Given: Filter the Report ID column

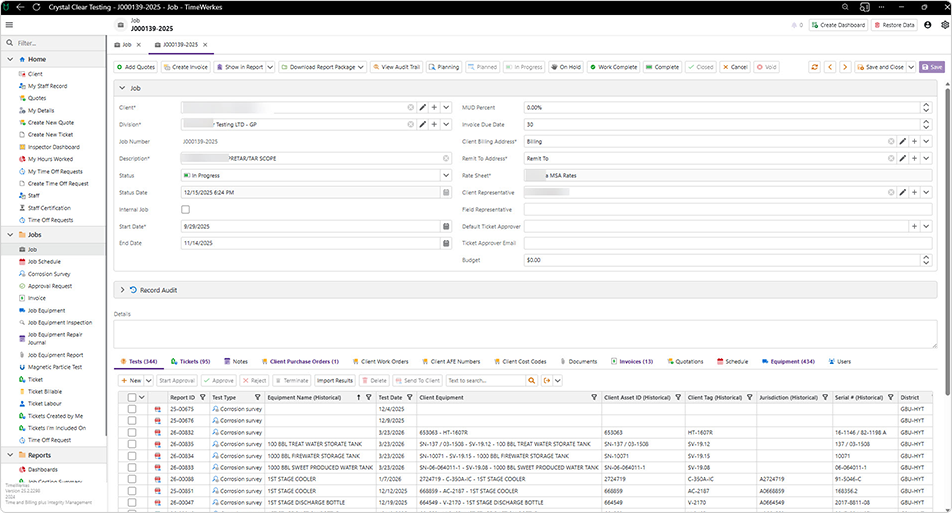Looking at the screenshot, I should 203,398.
